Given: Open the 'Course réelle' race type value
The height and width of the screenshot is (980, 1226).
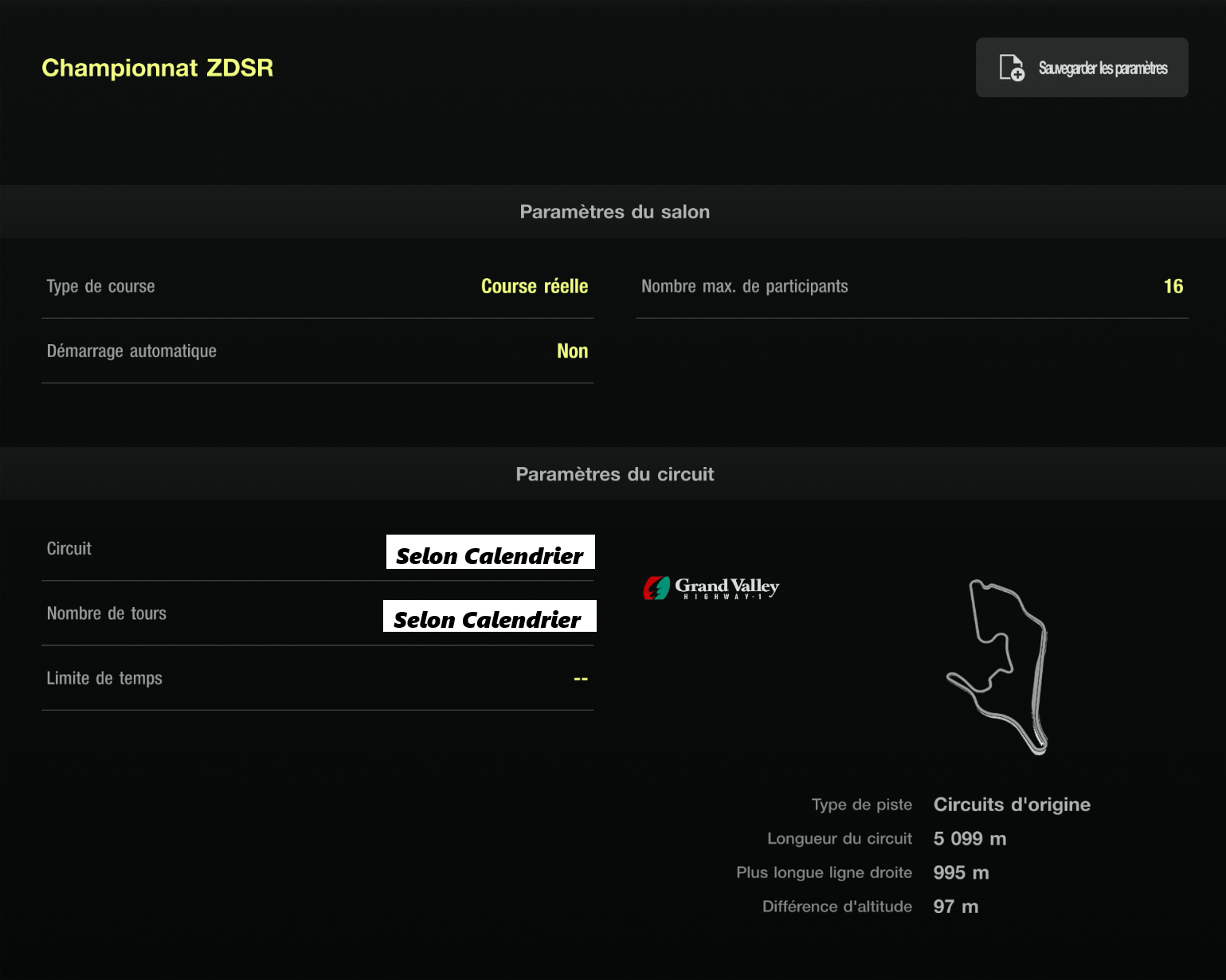Looking at the screenshot, I should pos(534,286).
